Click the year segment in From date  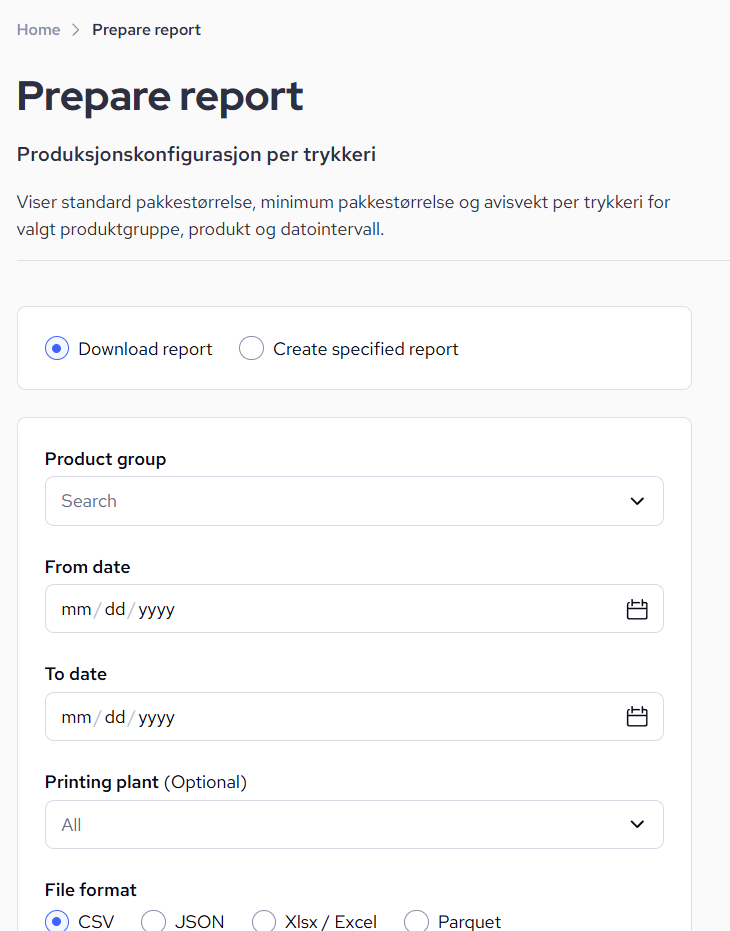(157, 610)
